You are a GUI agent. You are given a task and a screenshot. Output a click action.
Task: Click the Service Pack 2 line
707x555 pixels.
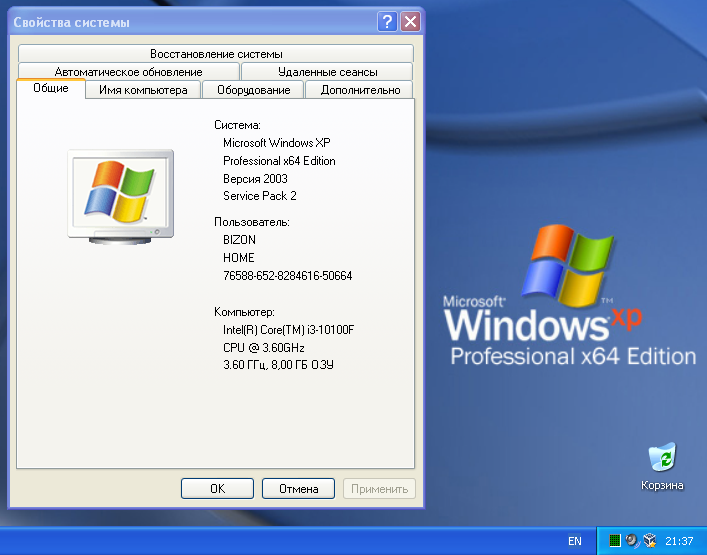260,196
